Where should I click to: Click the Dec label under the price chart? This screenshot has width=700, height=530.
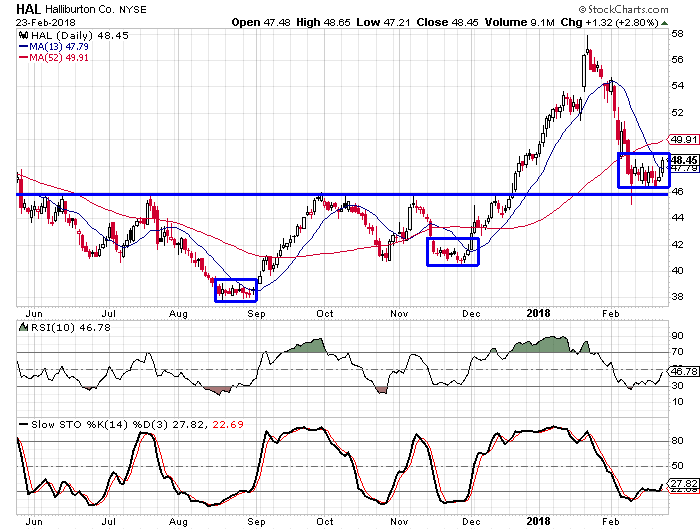point(471,313)
